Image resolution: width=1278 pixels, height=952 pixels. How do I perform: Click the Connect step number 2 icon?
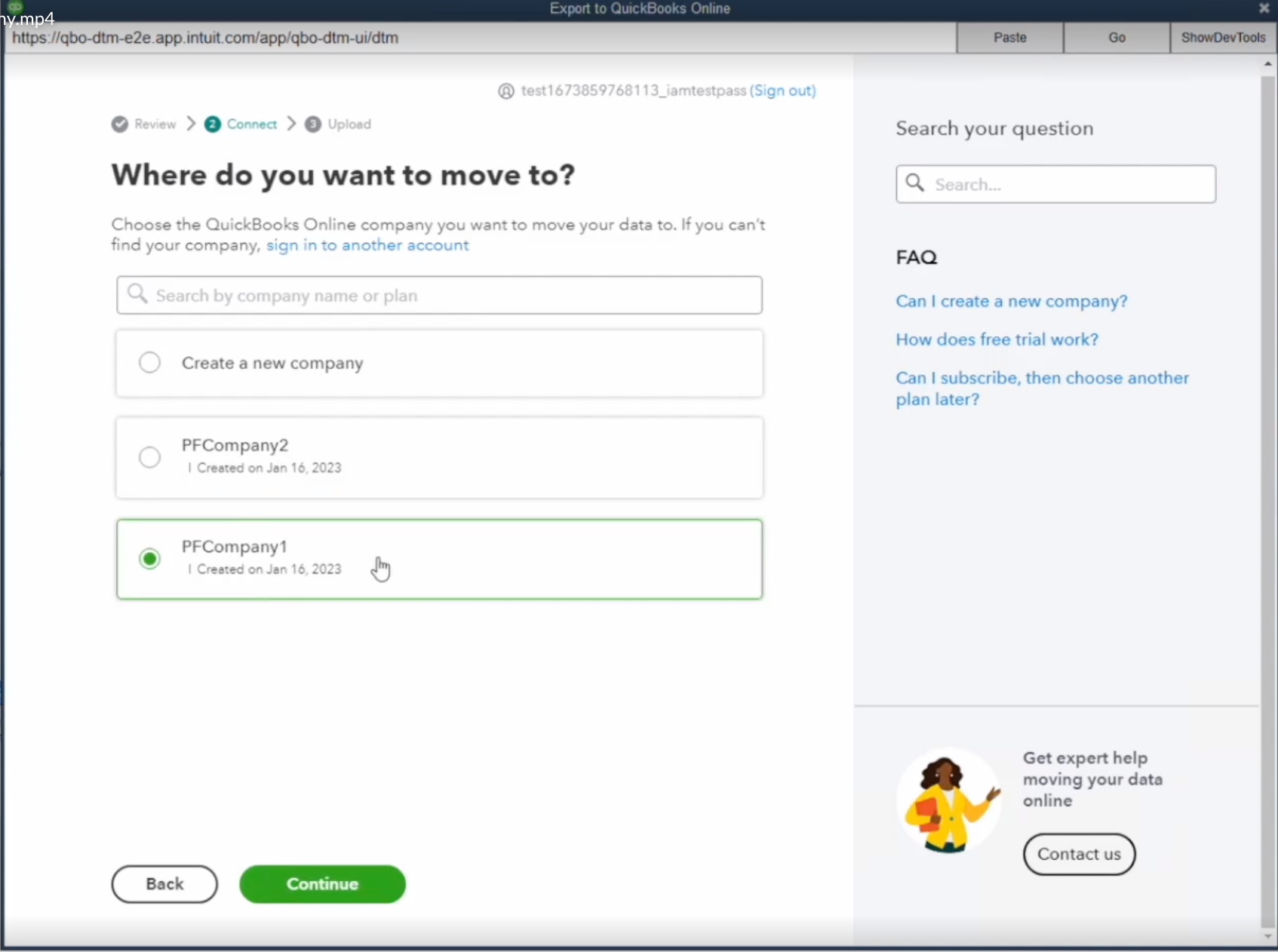point(213,124)
